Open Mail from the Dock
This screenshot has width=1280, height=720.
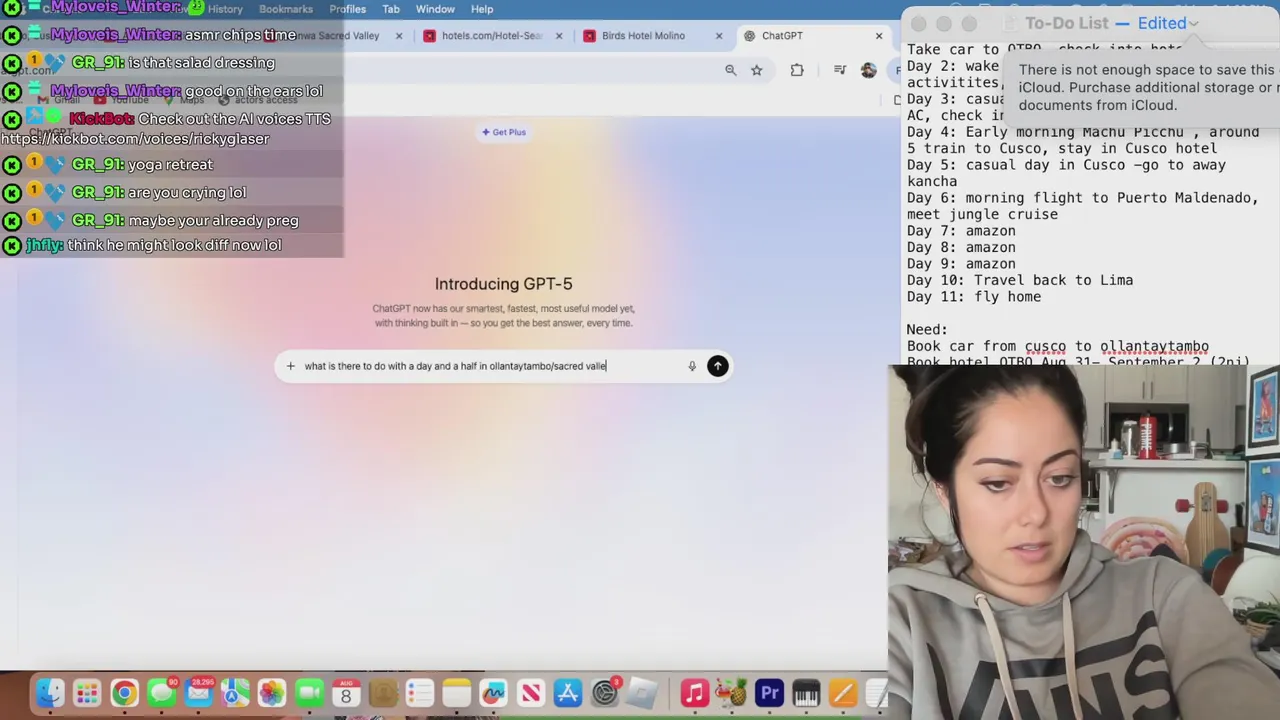198,693
